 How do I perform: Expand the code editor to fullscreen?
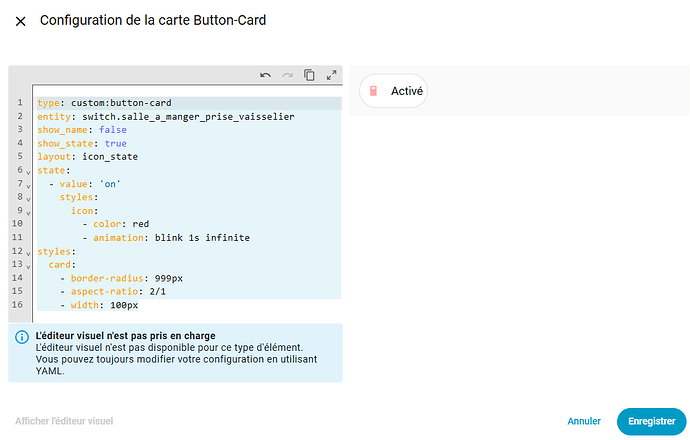coord(331,75)
